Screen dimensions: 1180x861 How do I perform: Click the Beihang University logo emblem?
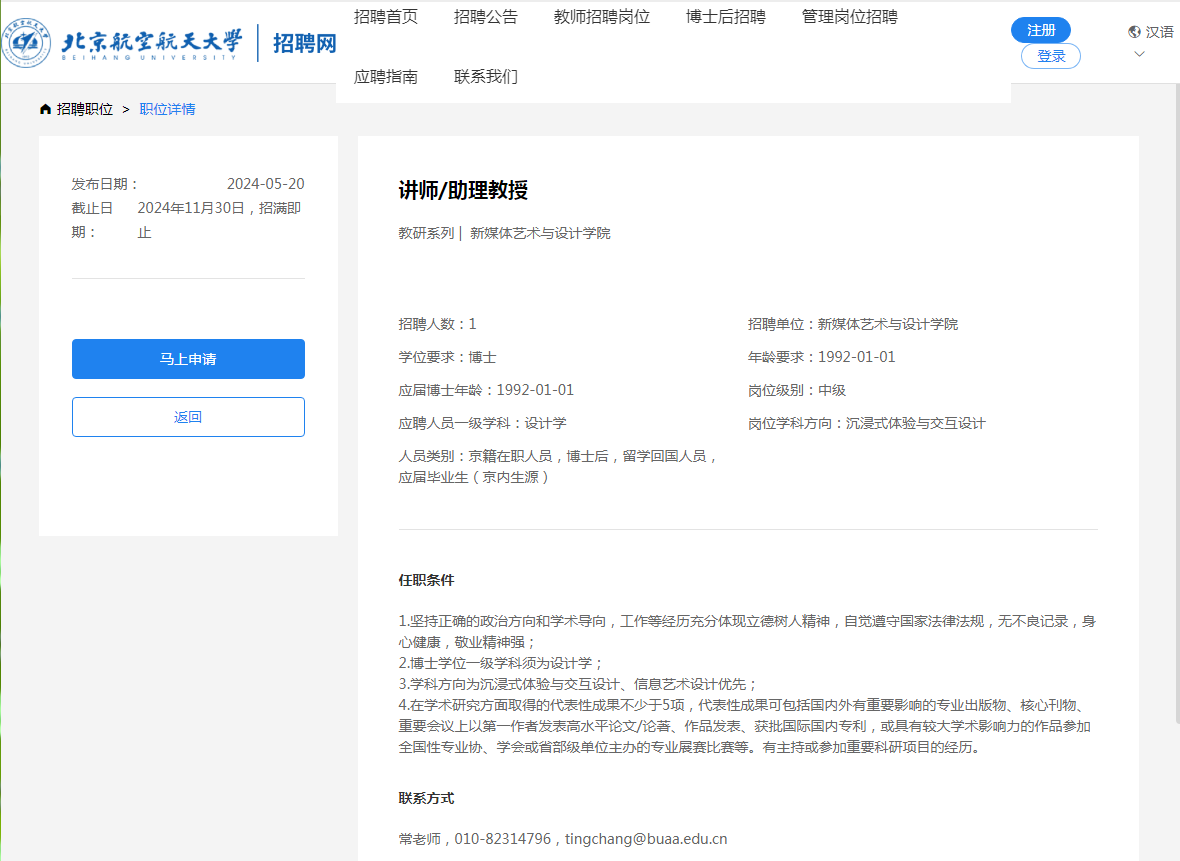pyautogui.click(x=32, y=42)
